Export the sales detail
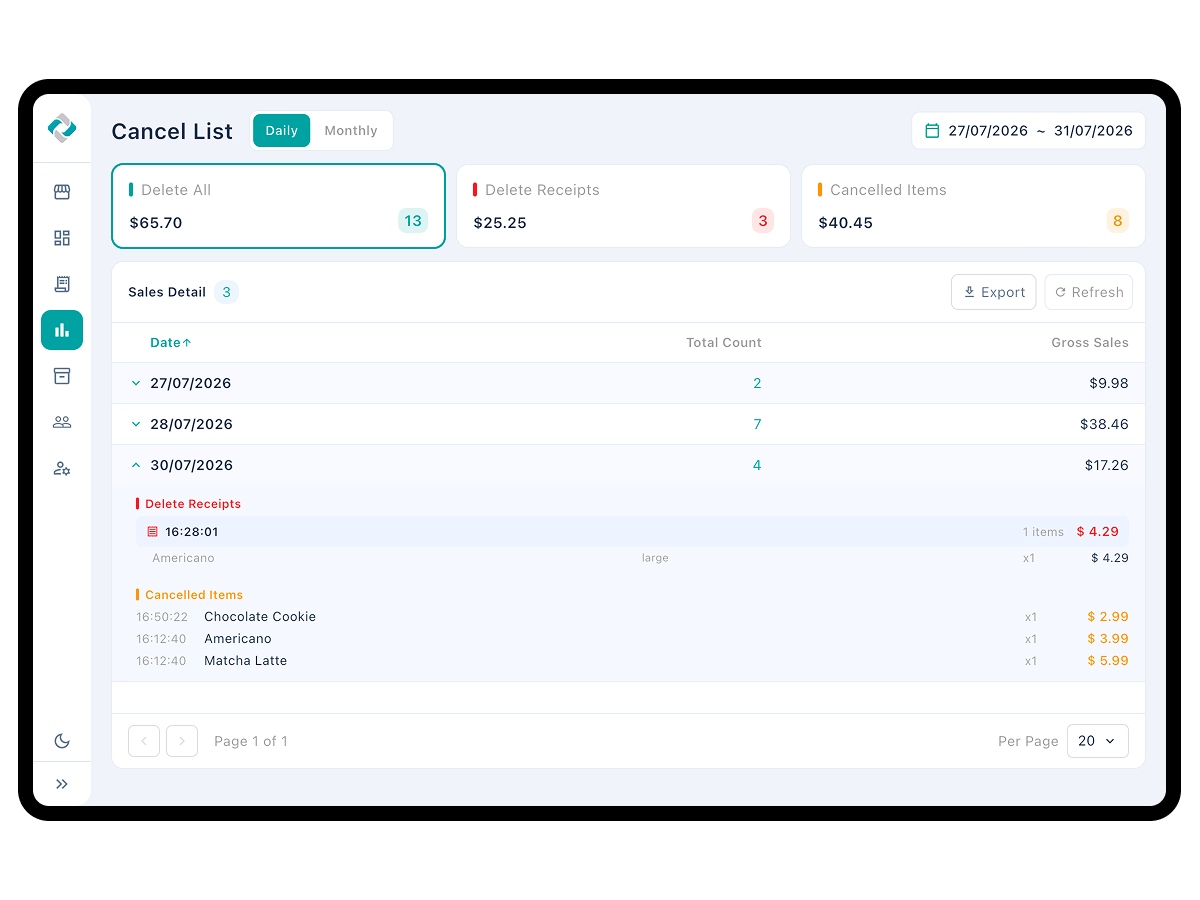 pos(994,292)
